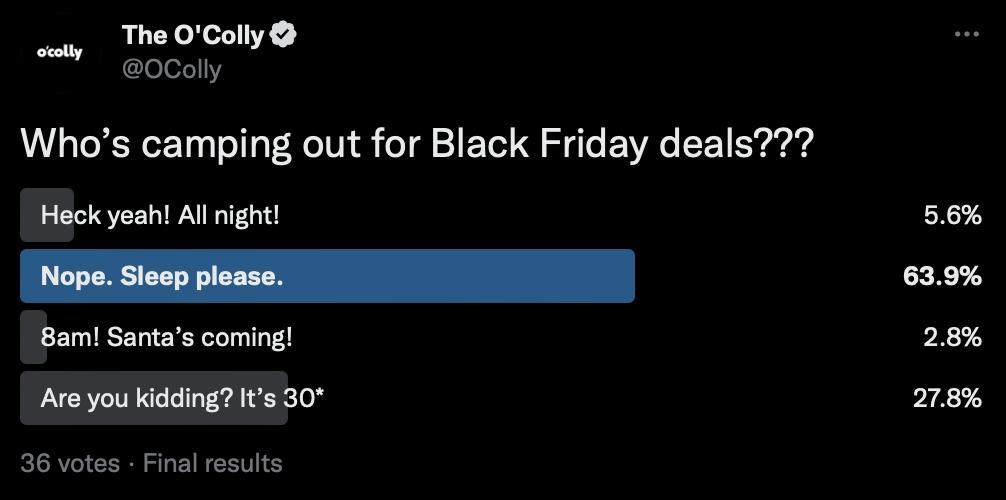Image resolution: width=1006 pixels, height=500 pixels.
Task: Click the blue poll bar for Nope
Action: 327,276
